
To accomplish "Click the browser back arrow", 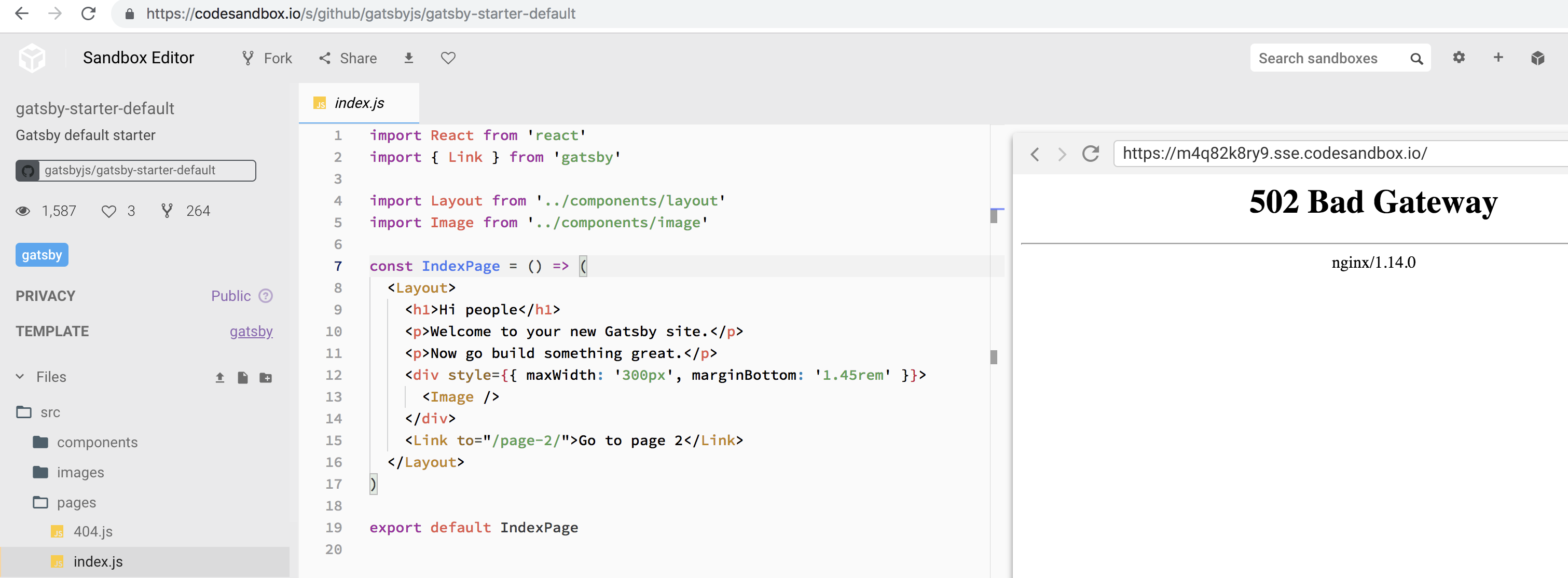I will 22,13.
